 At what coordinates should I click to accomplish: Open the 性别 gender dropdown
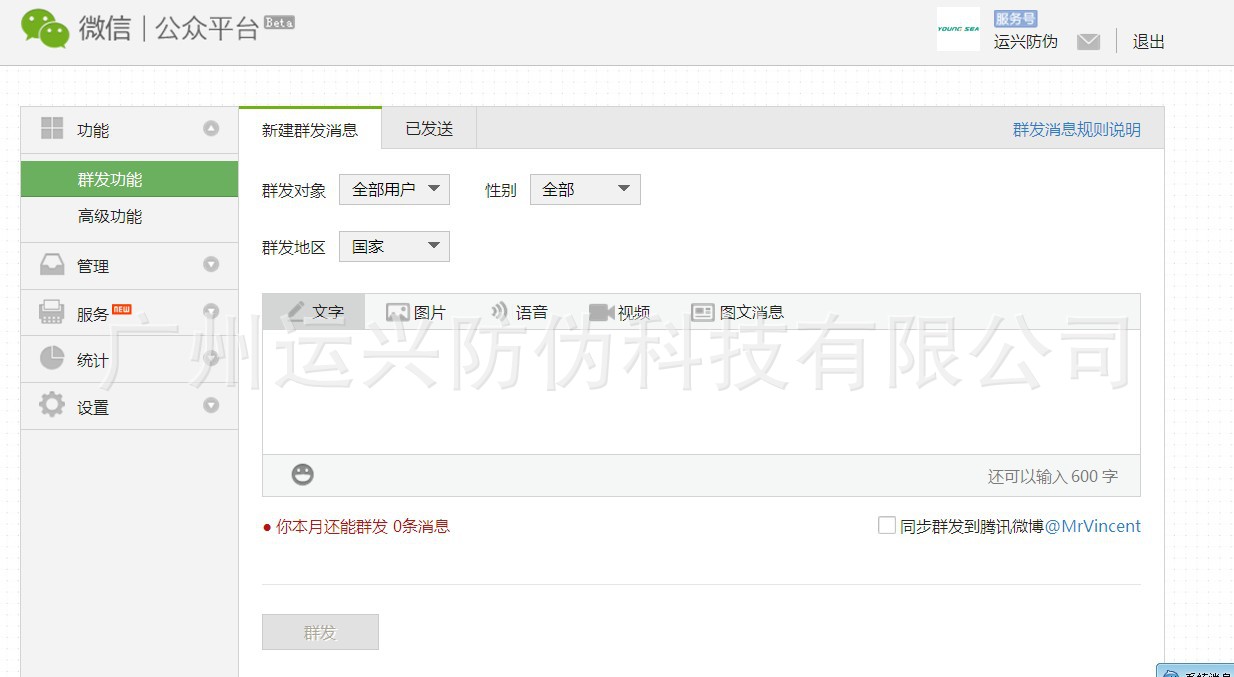[x=584, y=189]
